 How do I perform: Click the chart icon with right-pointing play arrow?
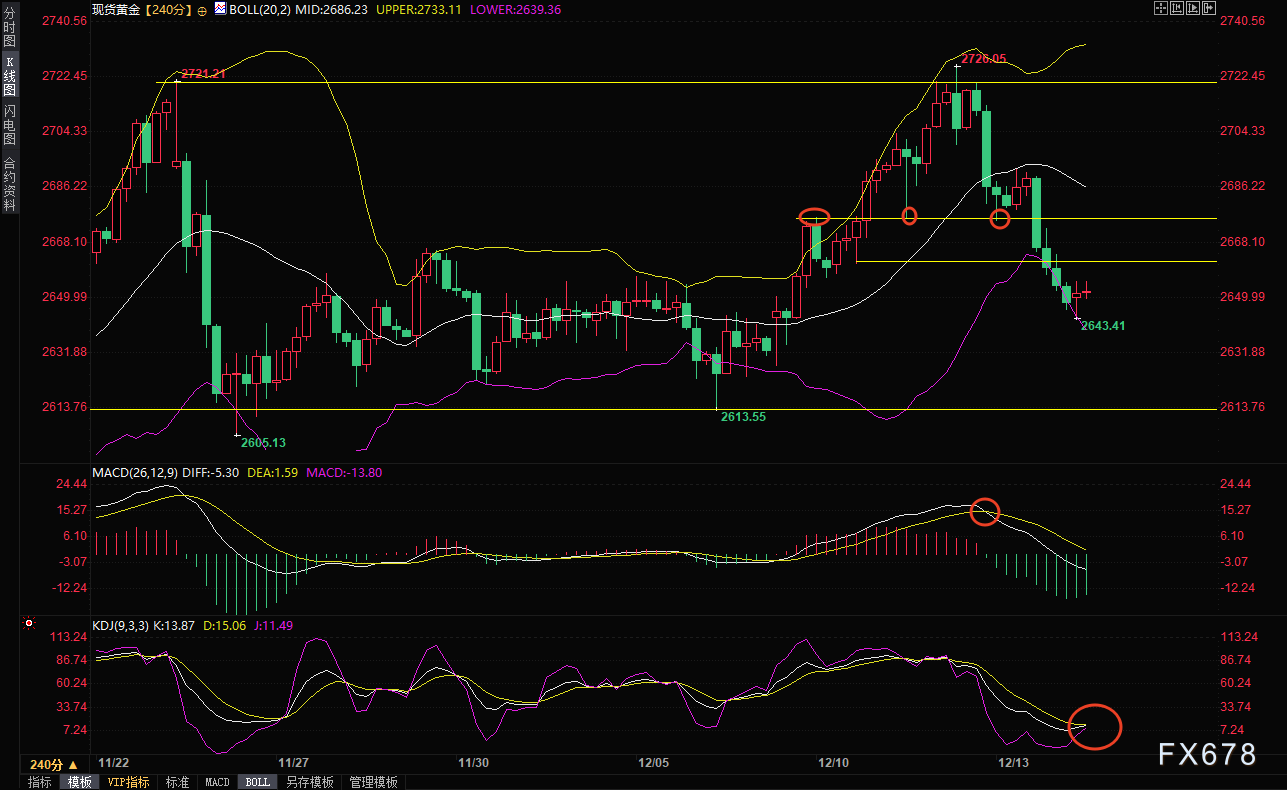tap(1194, 9)
